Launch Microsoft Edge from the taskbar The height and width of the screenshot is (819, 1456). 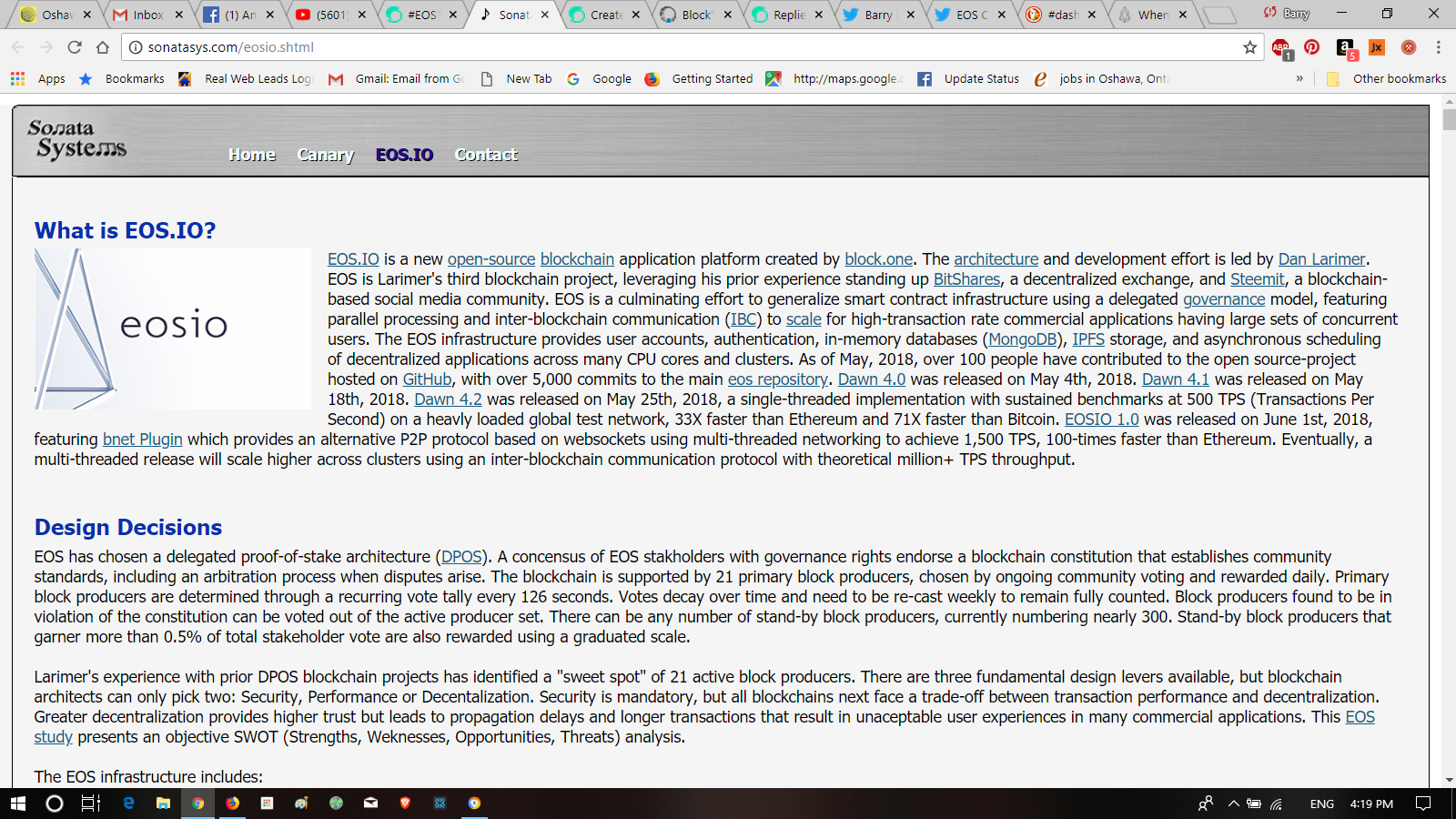coord(128,804)
